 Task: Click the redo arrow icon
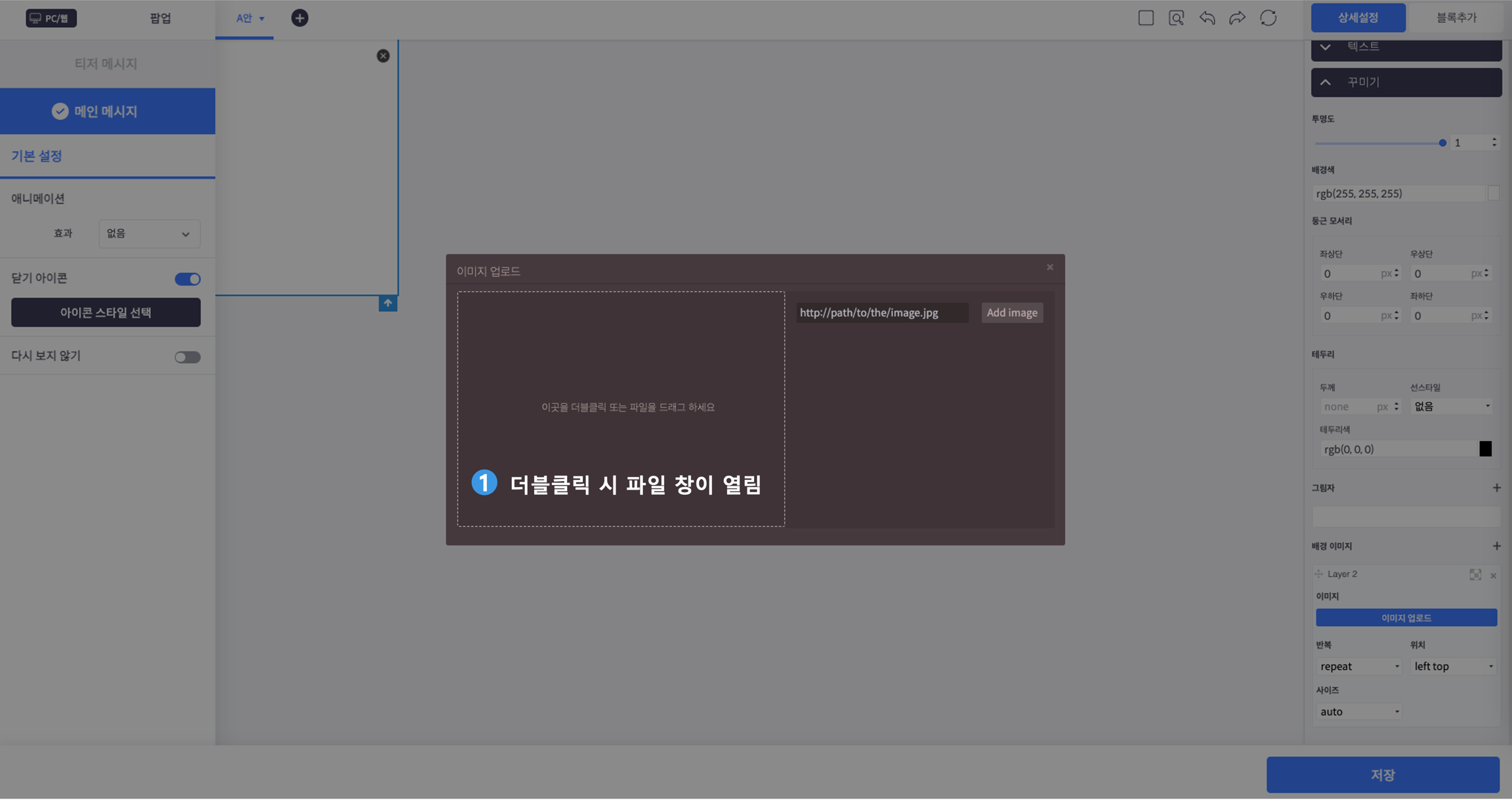(1237, 18)
